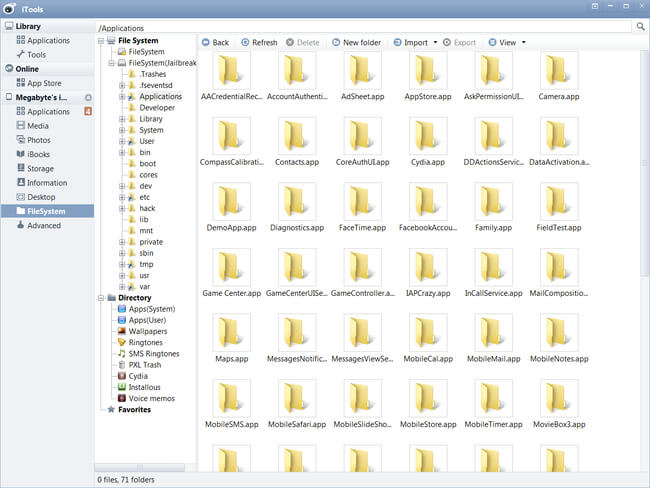
Task: Select the IAPCrazy.app folder
Action: [x=428, y=273]
